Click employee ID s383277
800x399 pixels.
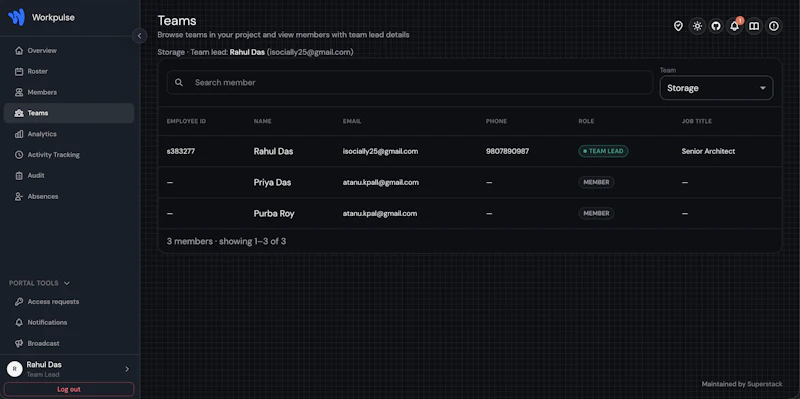(181, 152)
